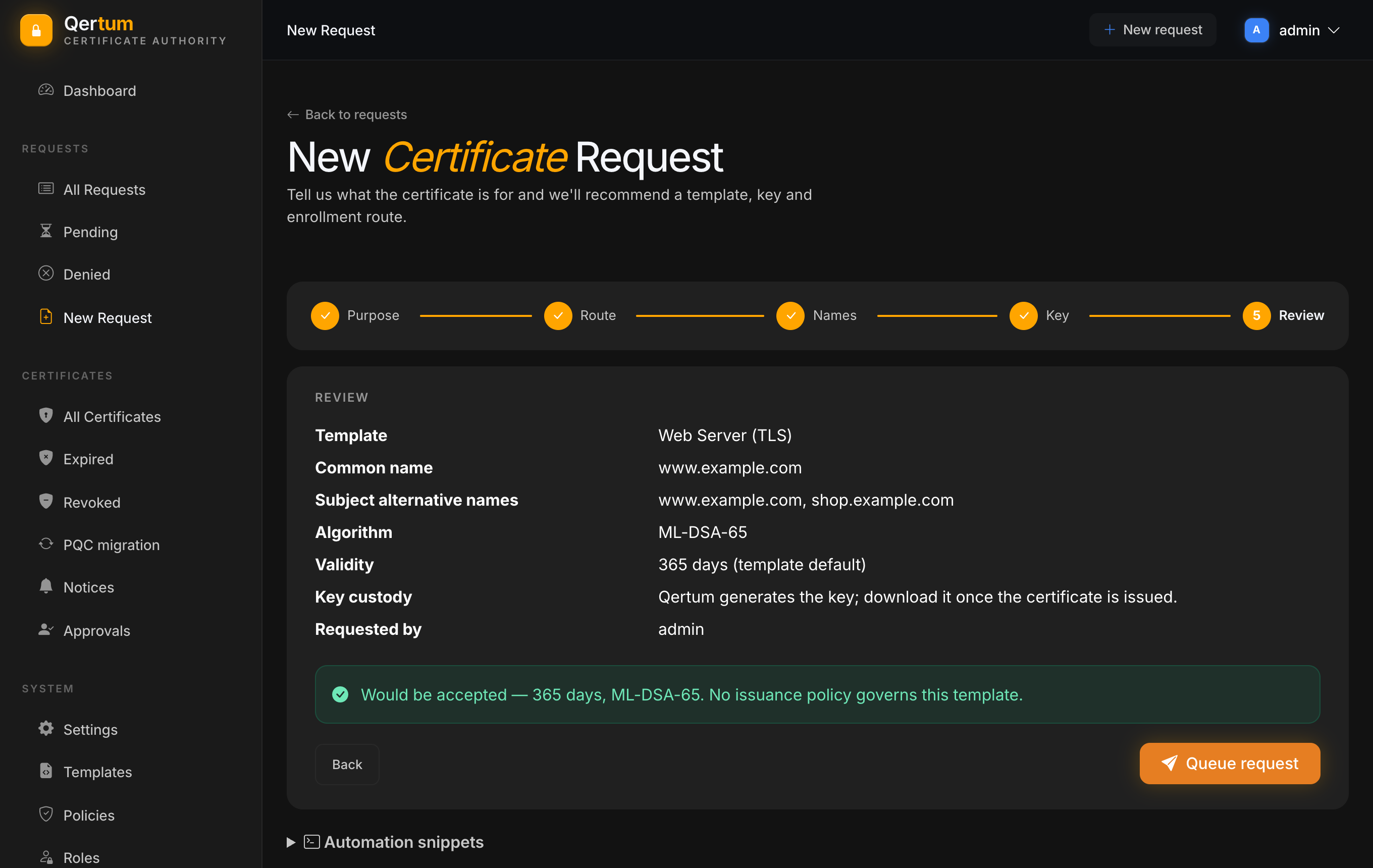This screenshot has height=868, width=1373.
Task: Click the Revoked shield icon
Action: 46,502
